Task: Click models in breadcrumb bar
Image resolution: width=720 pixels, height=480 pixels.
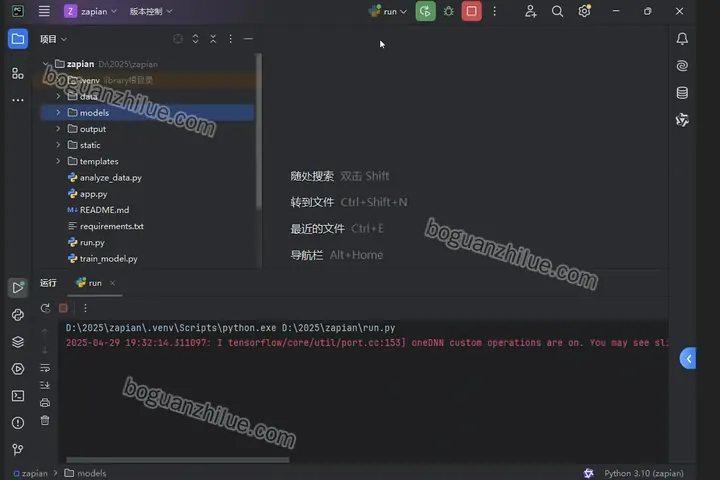Action: (x=85, y=473)
